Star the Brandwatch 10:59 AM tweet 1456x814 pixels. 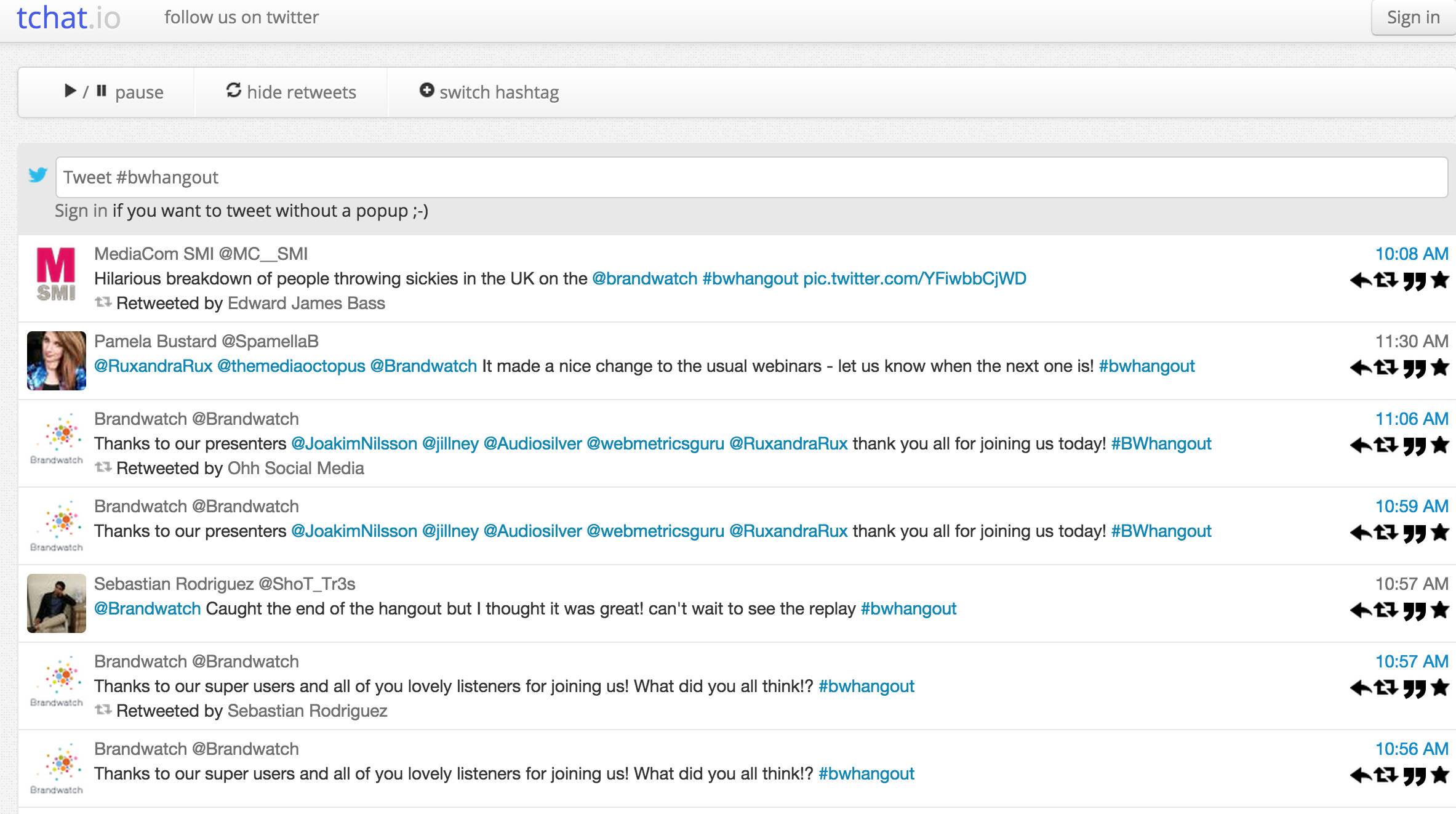point(1440,533)
